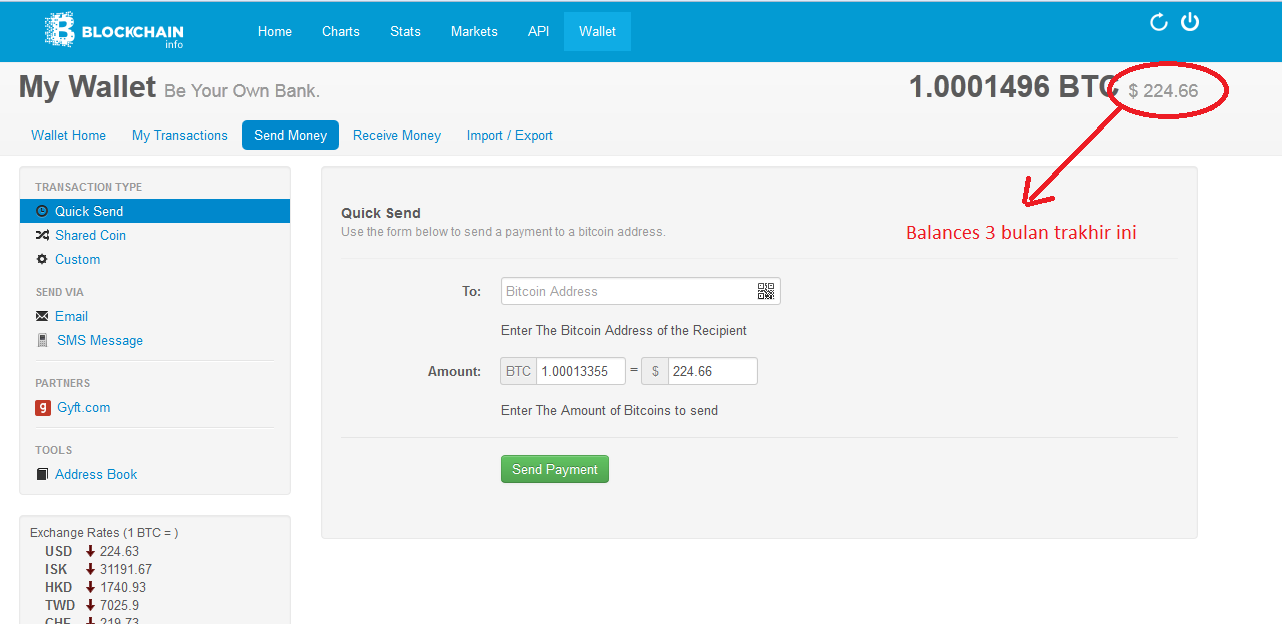
Task: Open the Markets menu item
Action: (474, 31)
